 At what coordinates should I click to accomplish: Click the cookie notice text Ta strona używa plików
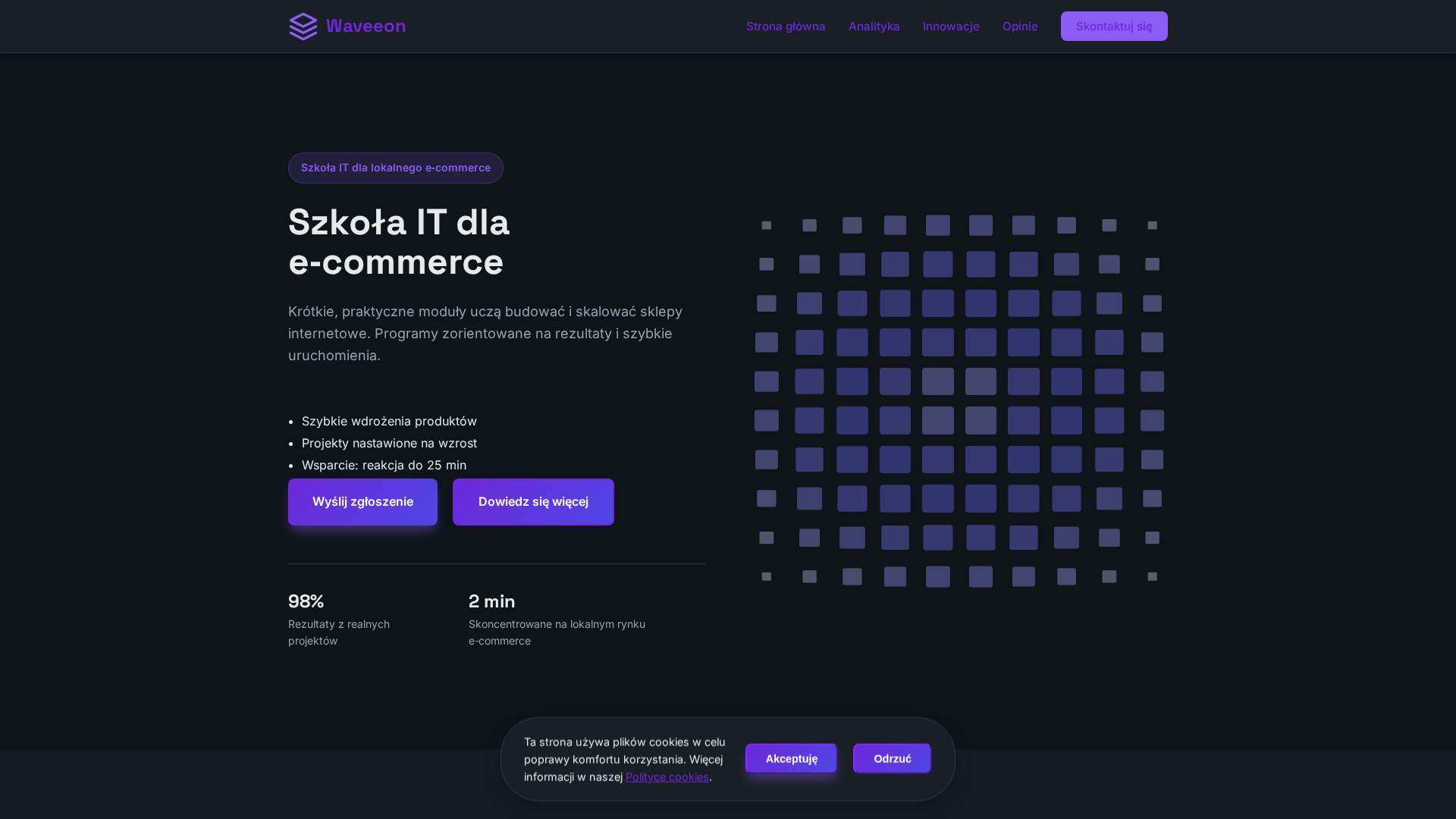point(624,759)
